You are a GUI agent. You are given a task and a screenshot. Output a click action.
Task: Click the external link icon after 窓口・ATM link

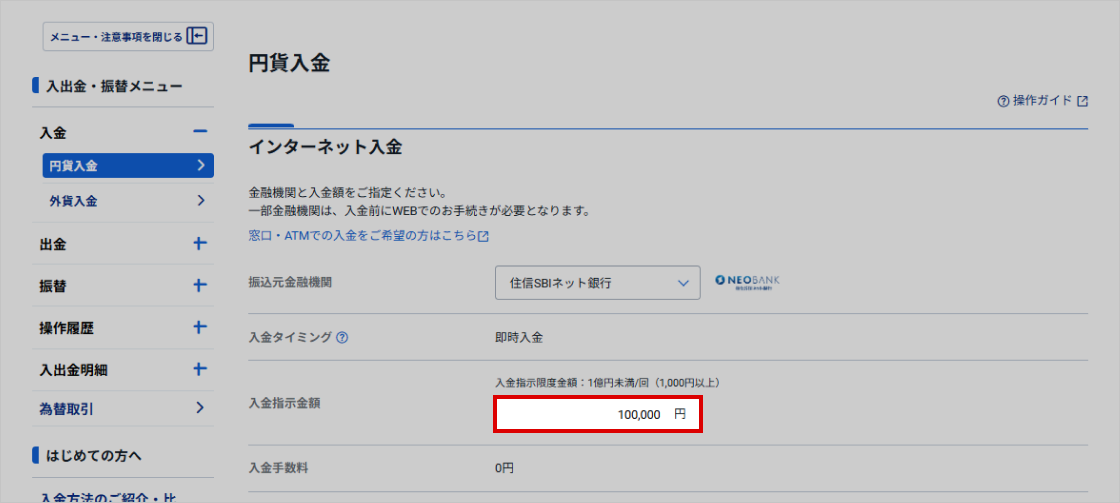483,237
